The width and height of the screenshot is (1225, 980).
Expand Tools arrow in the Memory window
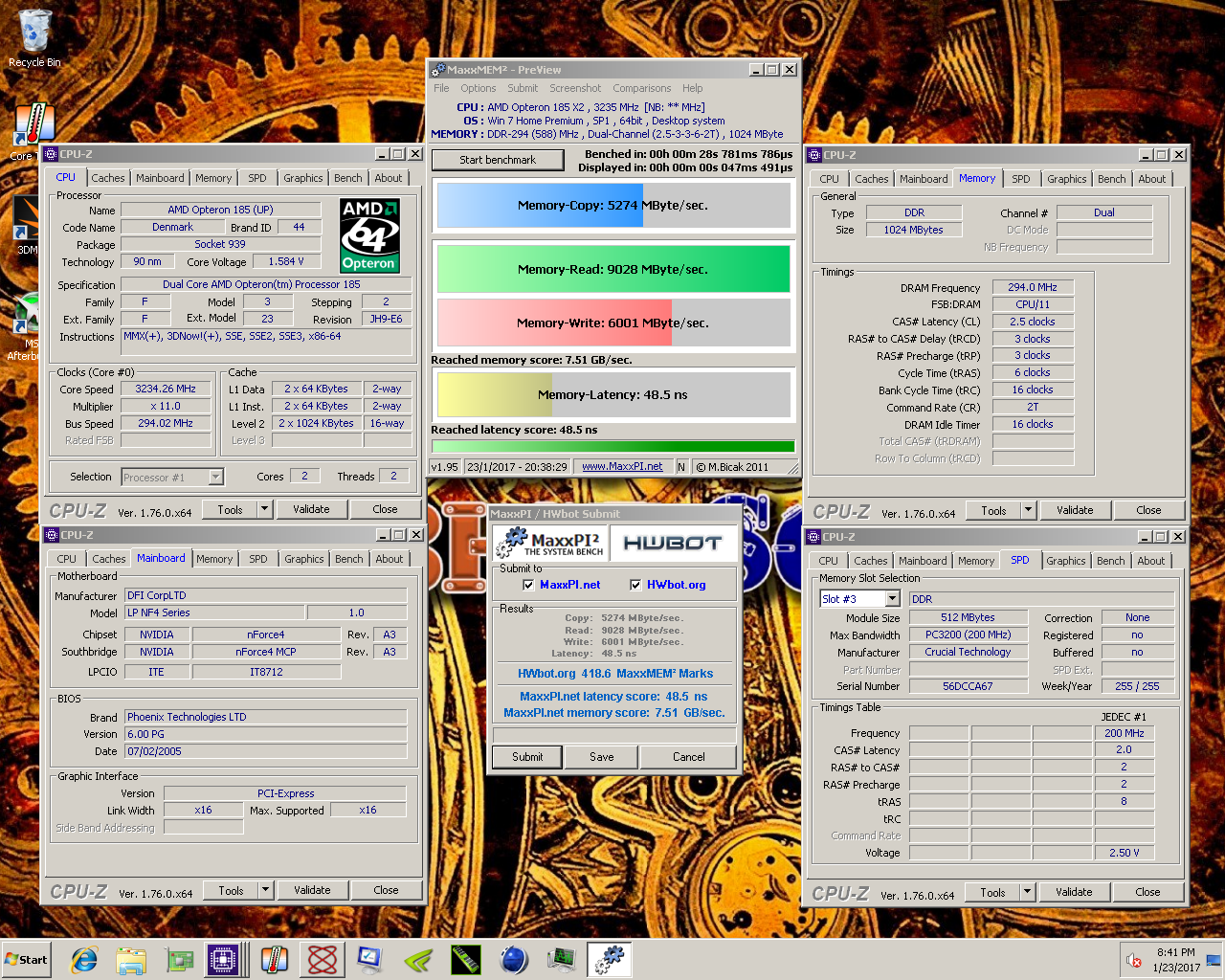[1028, 510]
